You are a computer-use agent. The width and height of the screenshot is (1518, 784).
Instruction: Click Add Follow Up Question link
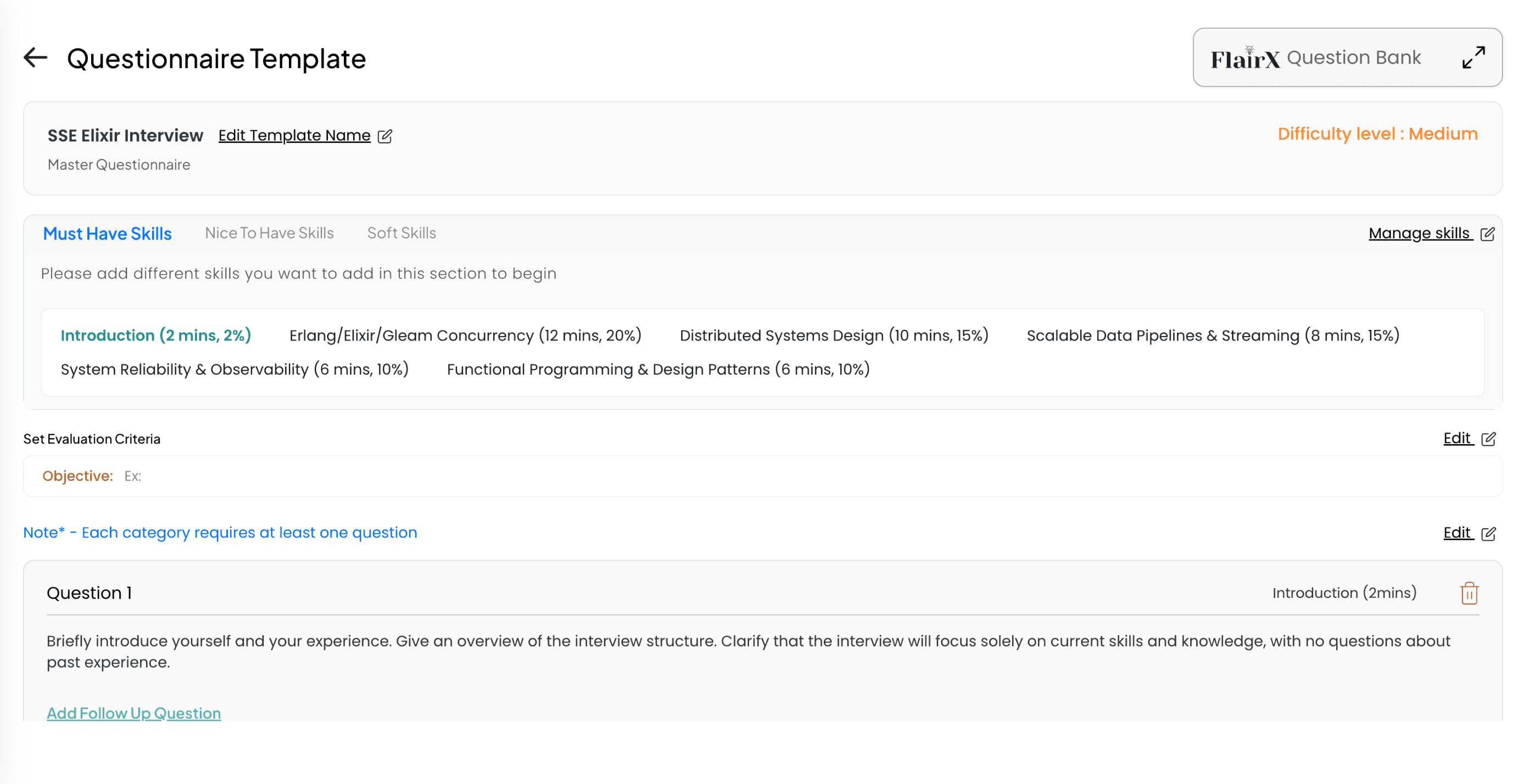[134, 713]
